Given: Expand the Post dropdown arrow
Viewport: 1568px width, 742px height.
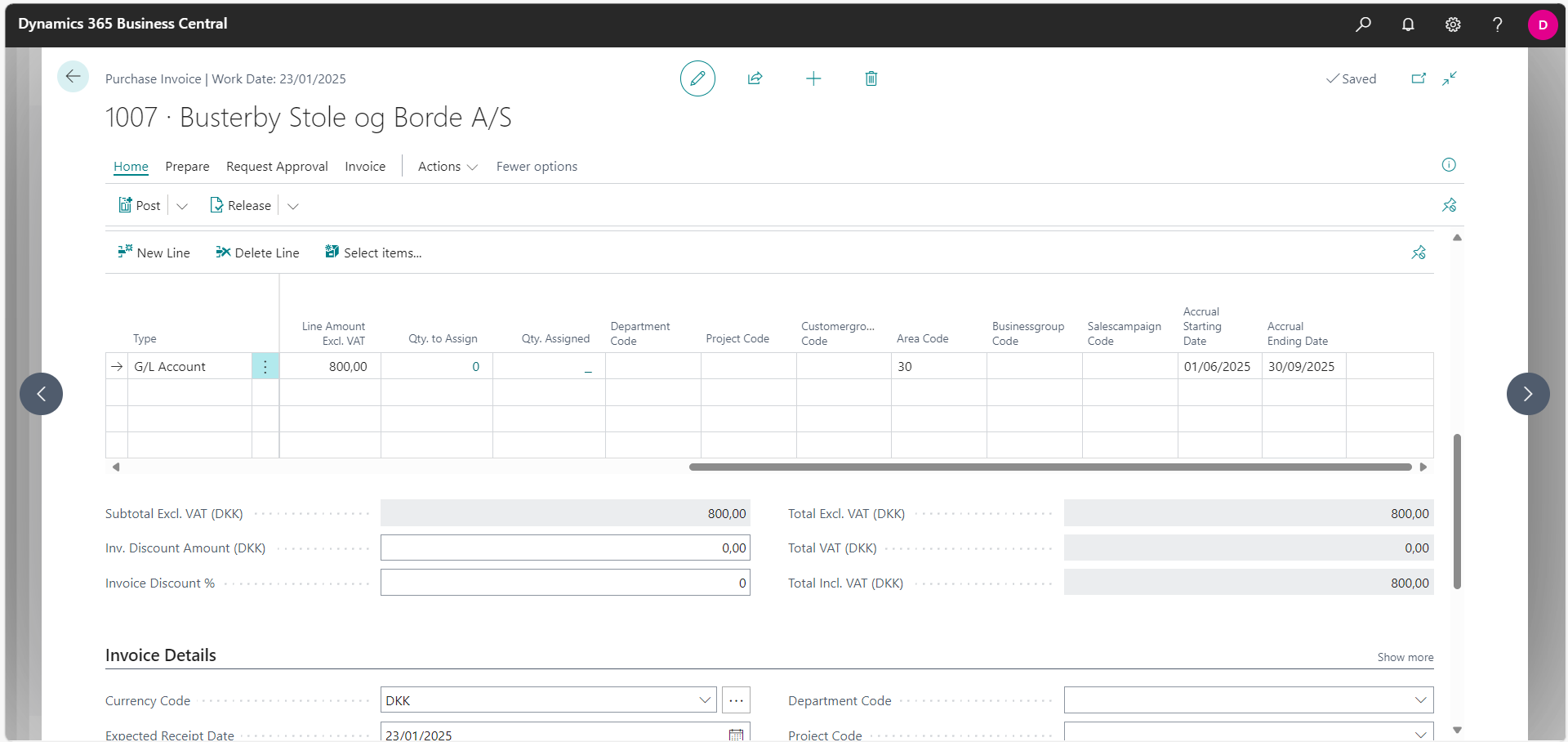Looking at the screenshot, I should 182,206.
